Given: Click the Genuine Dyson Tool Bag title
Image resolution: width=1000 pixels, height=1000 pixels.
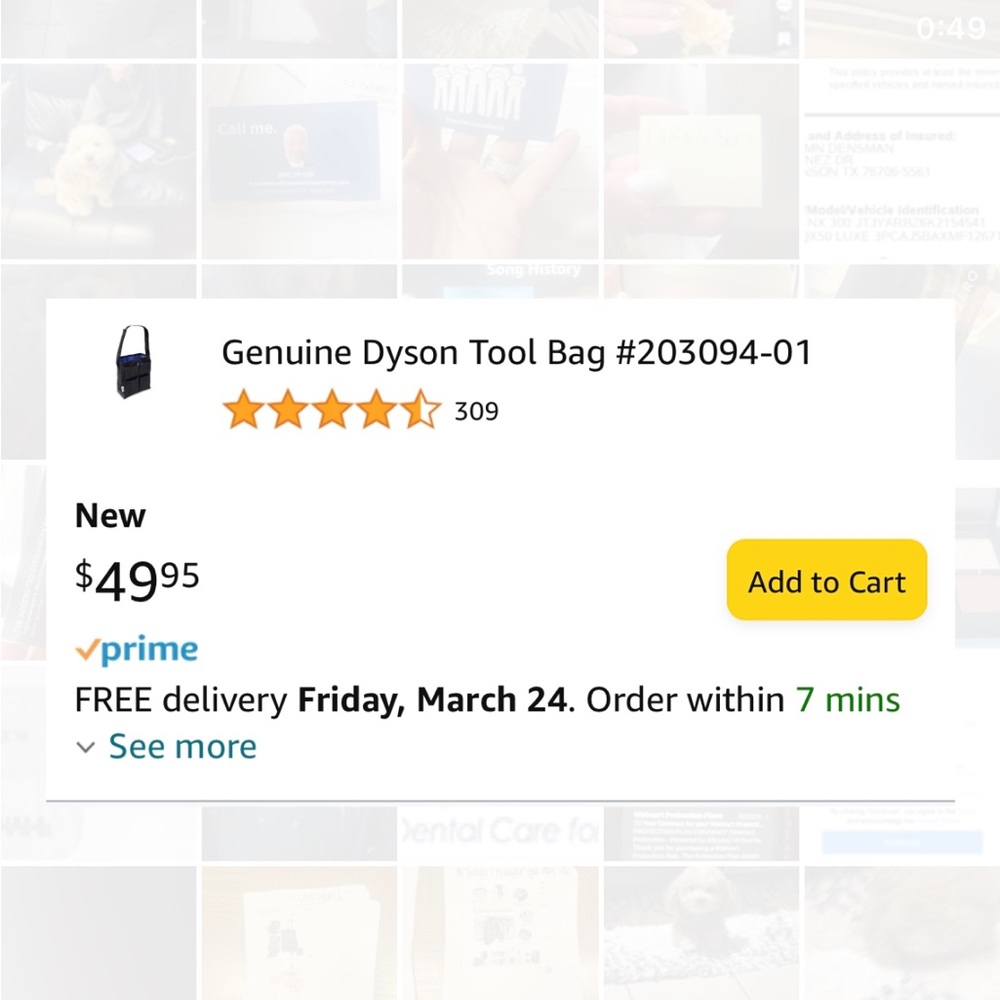Looking at the screenshot, I should coord(516,352).
